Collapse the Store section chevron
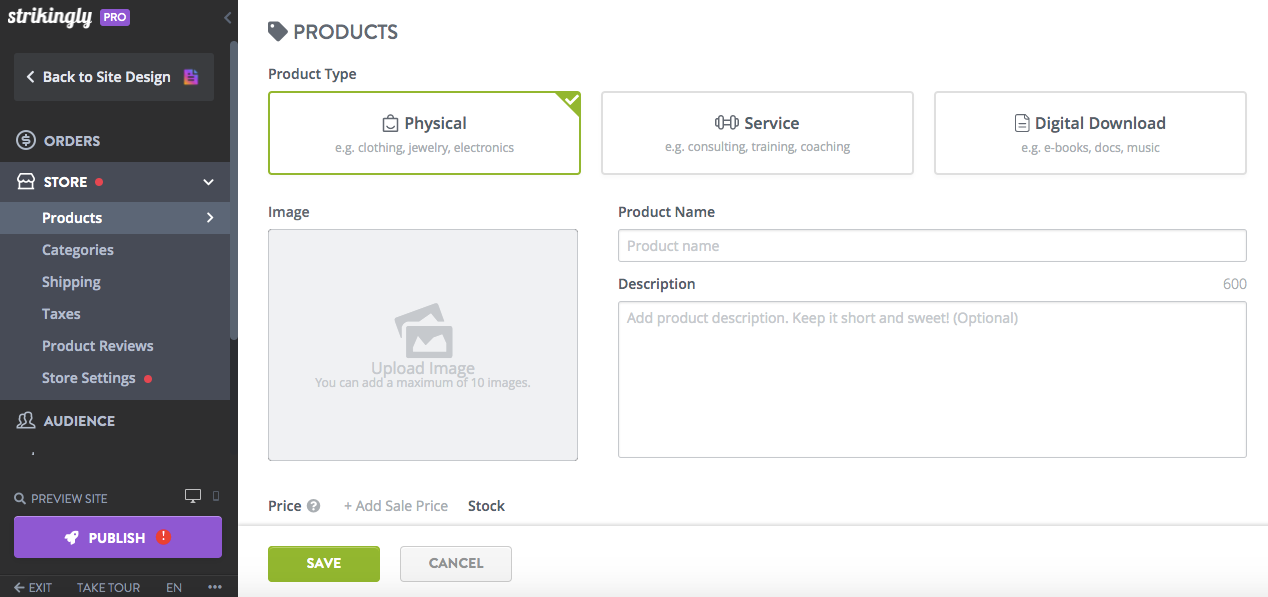The image size is (1268, 597). pos(208,182)
